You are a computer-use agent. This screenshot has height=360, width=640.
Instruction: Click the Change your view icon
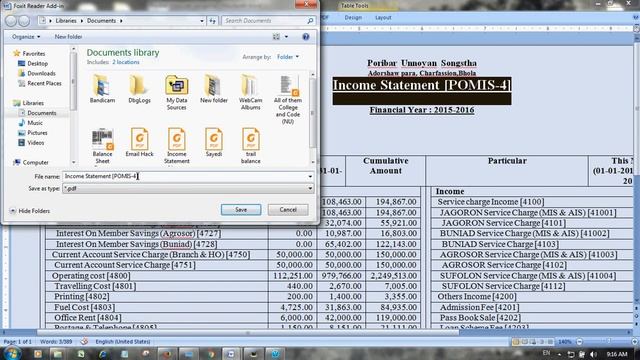[x=276, y=37]
